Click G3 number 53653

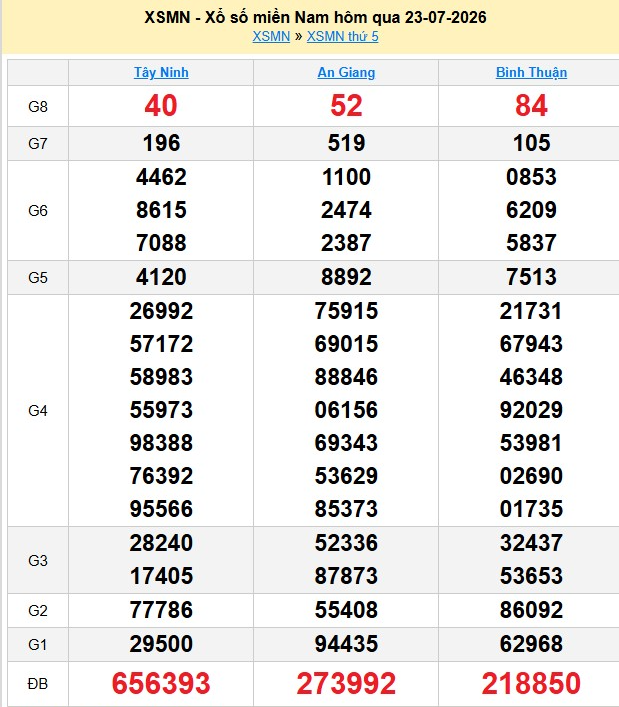532,576
